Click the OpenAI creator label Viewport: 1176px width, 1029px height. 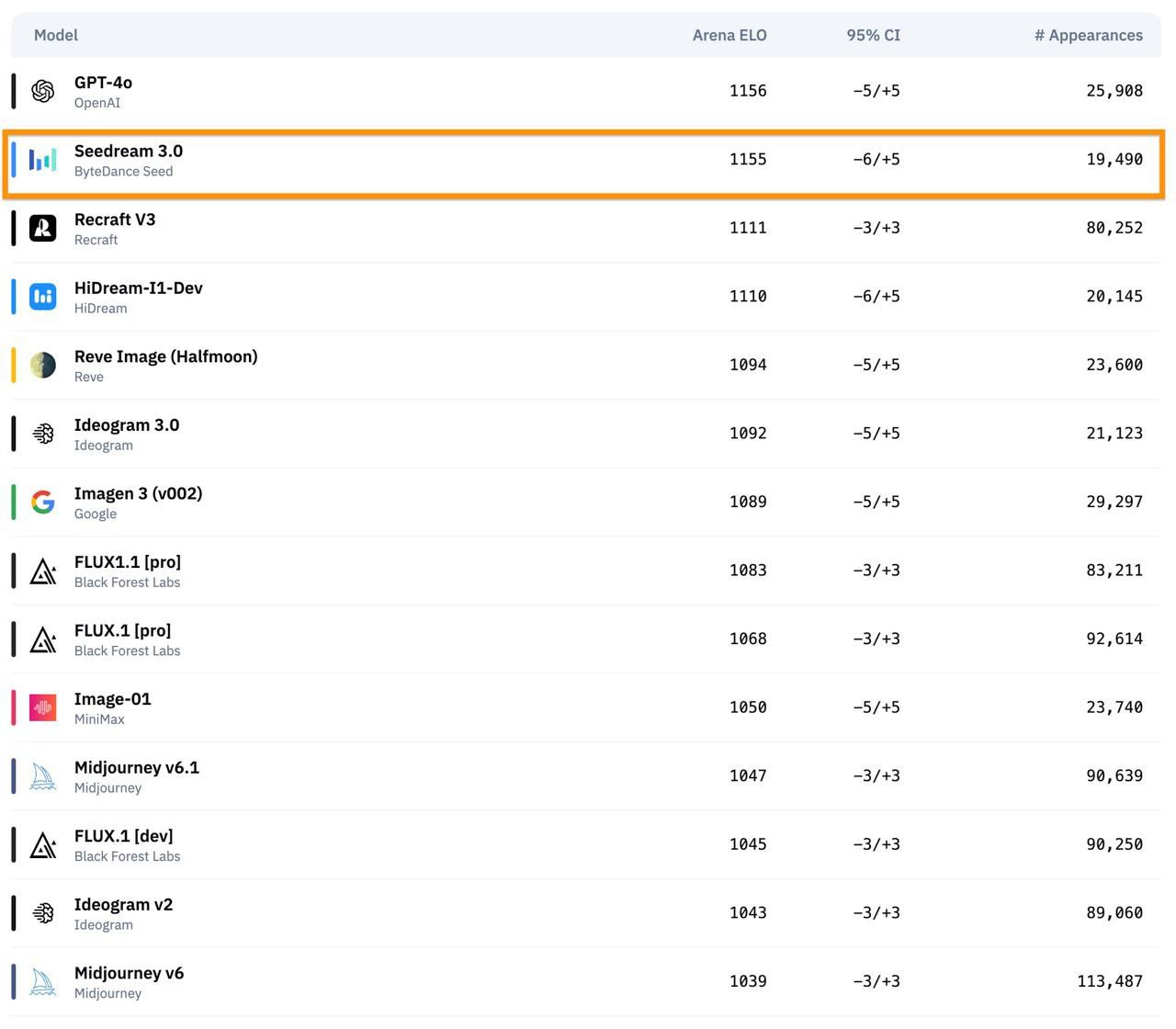[x=97, y=103]
